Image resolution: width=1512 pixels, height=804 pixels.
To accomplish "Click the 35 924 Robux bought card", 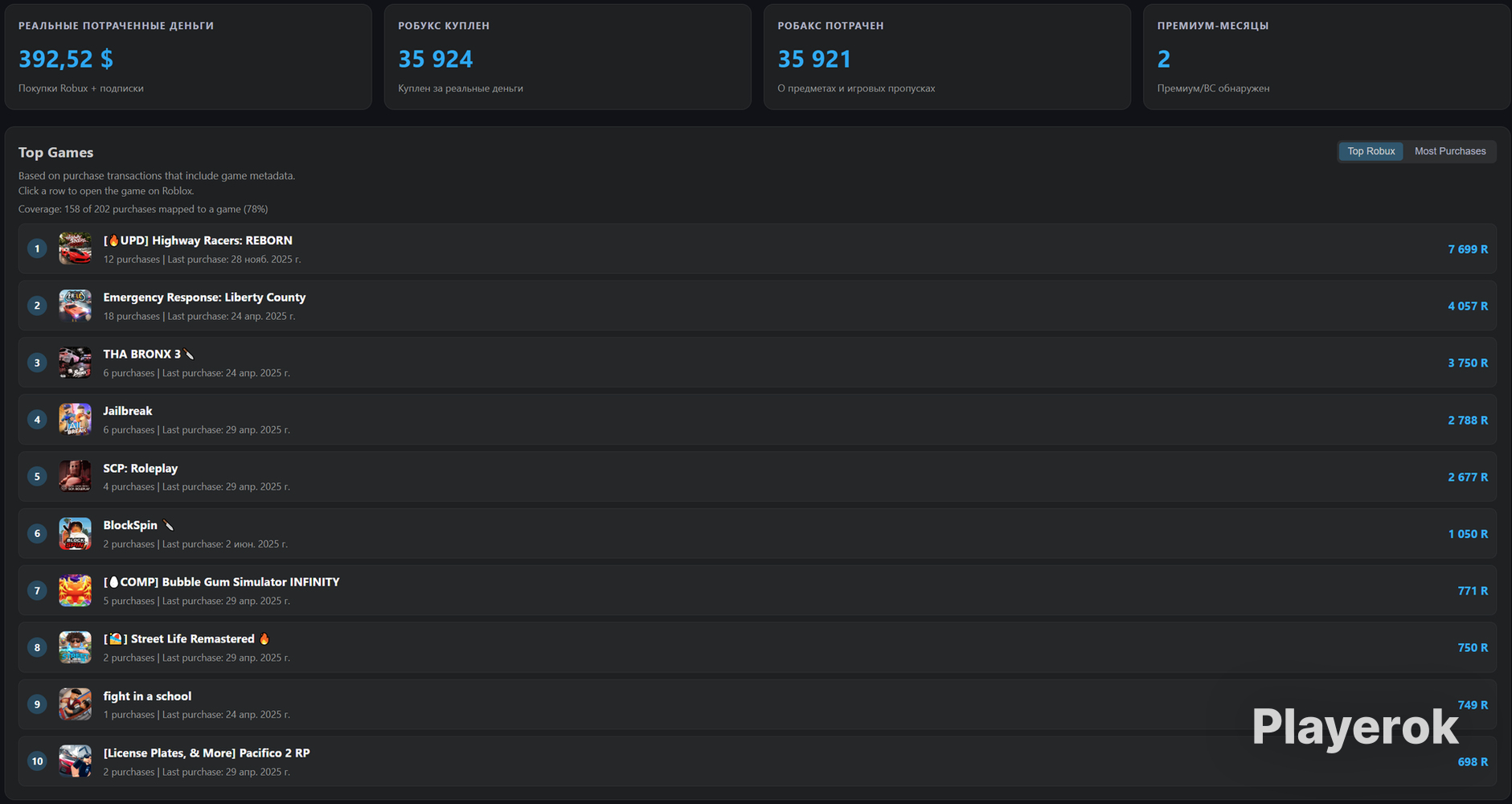I will point(568,57).
